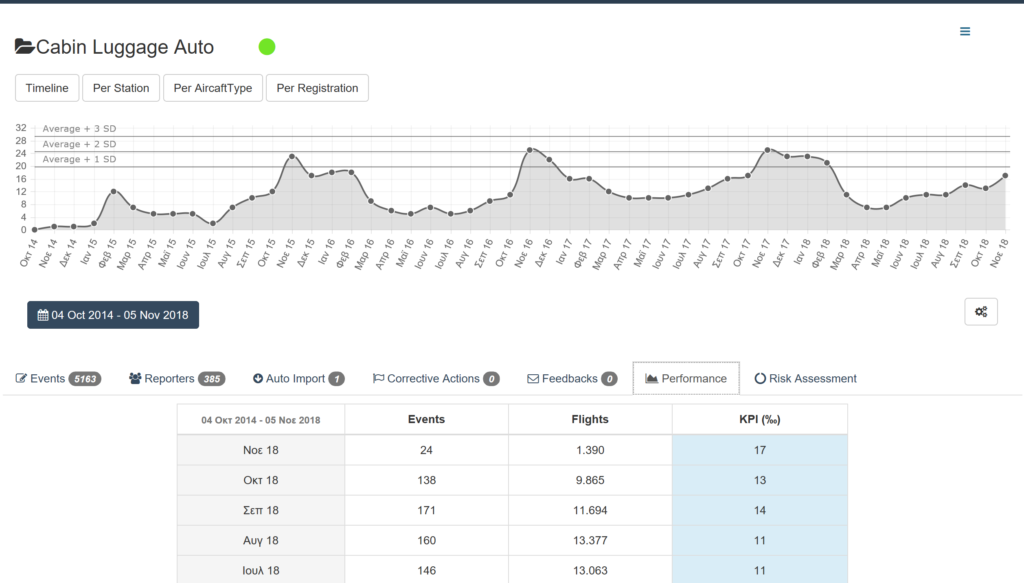The image size is (1024, 583).
Task: Click the green status indicator circle
Action: coord(267,47)
